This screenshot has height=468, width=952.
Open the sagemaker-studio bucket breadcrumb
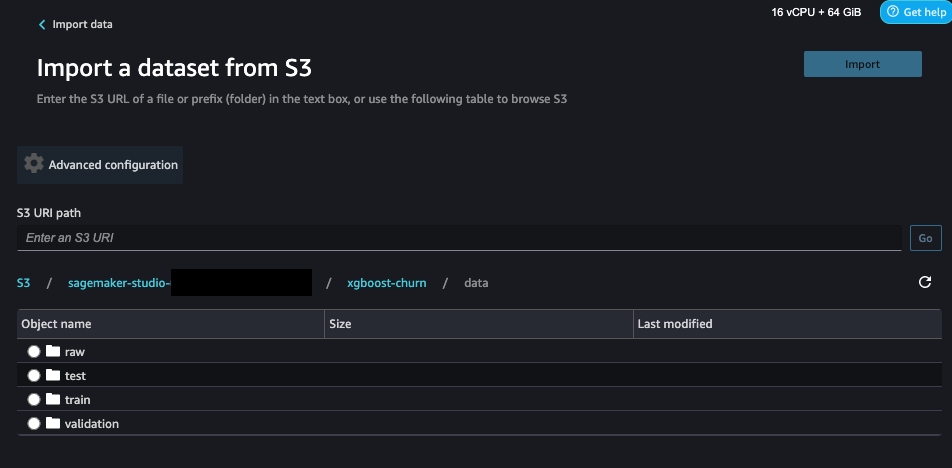coord(119,283)
